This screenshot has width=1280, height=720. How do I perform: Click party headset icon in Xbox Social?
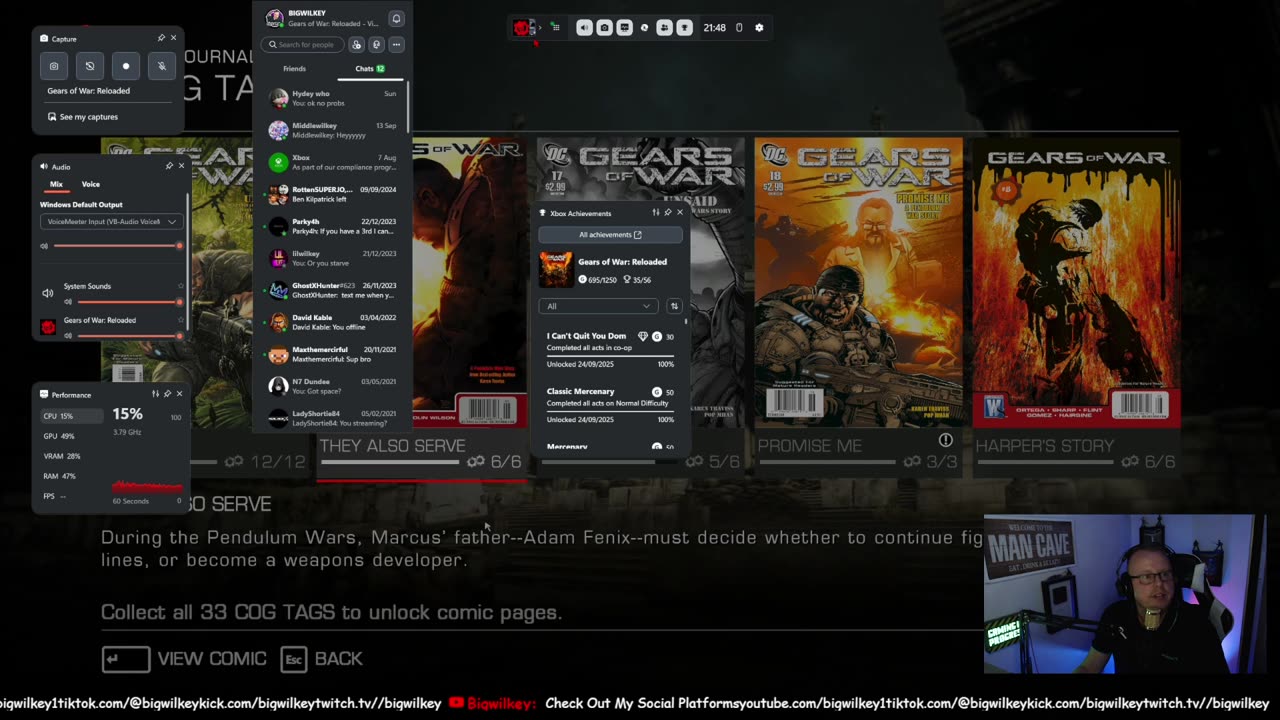(x=376, y=44)
